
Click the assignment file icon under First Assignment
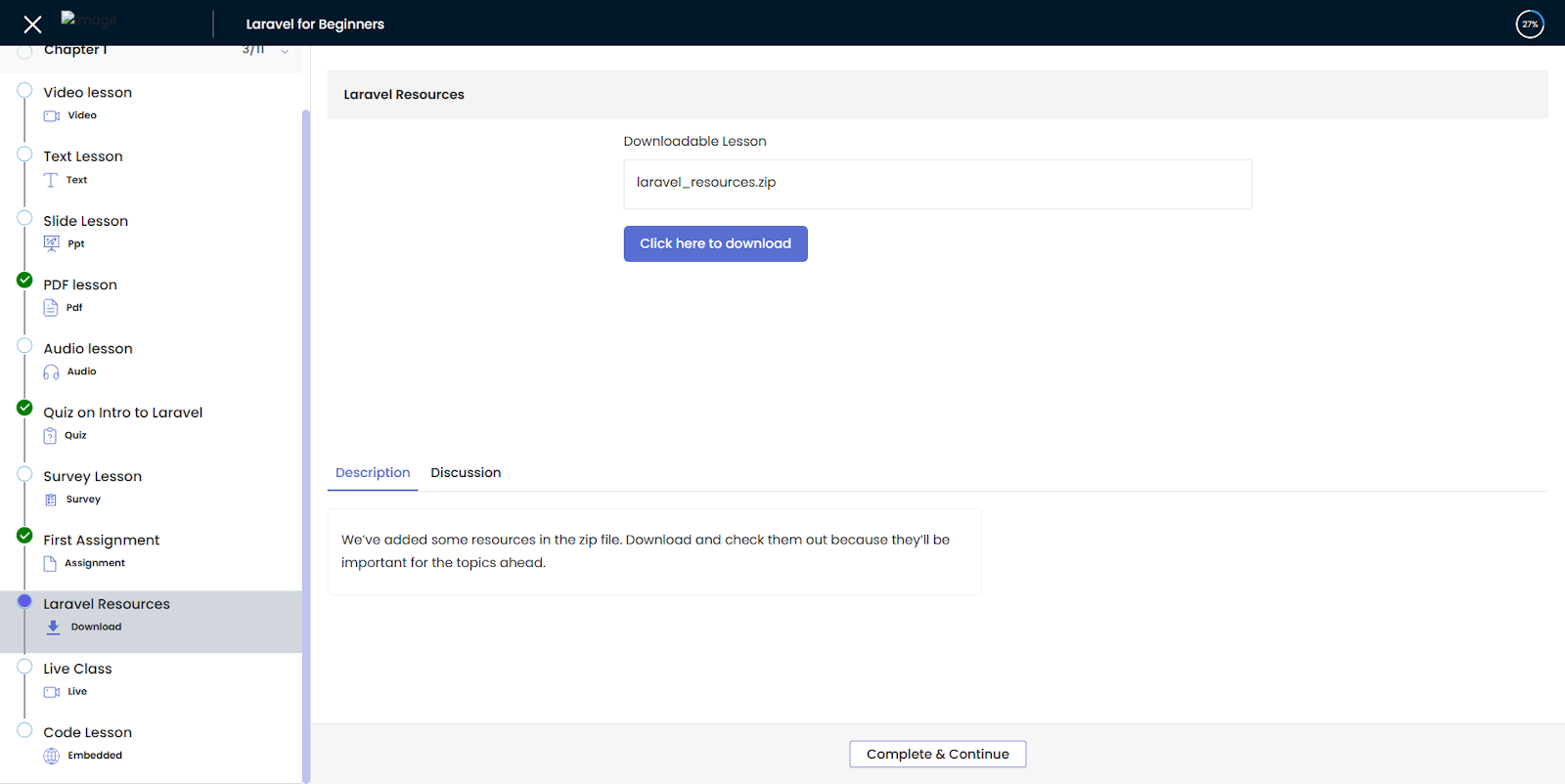[x=50, y=564]
